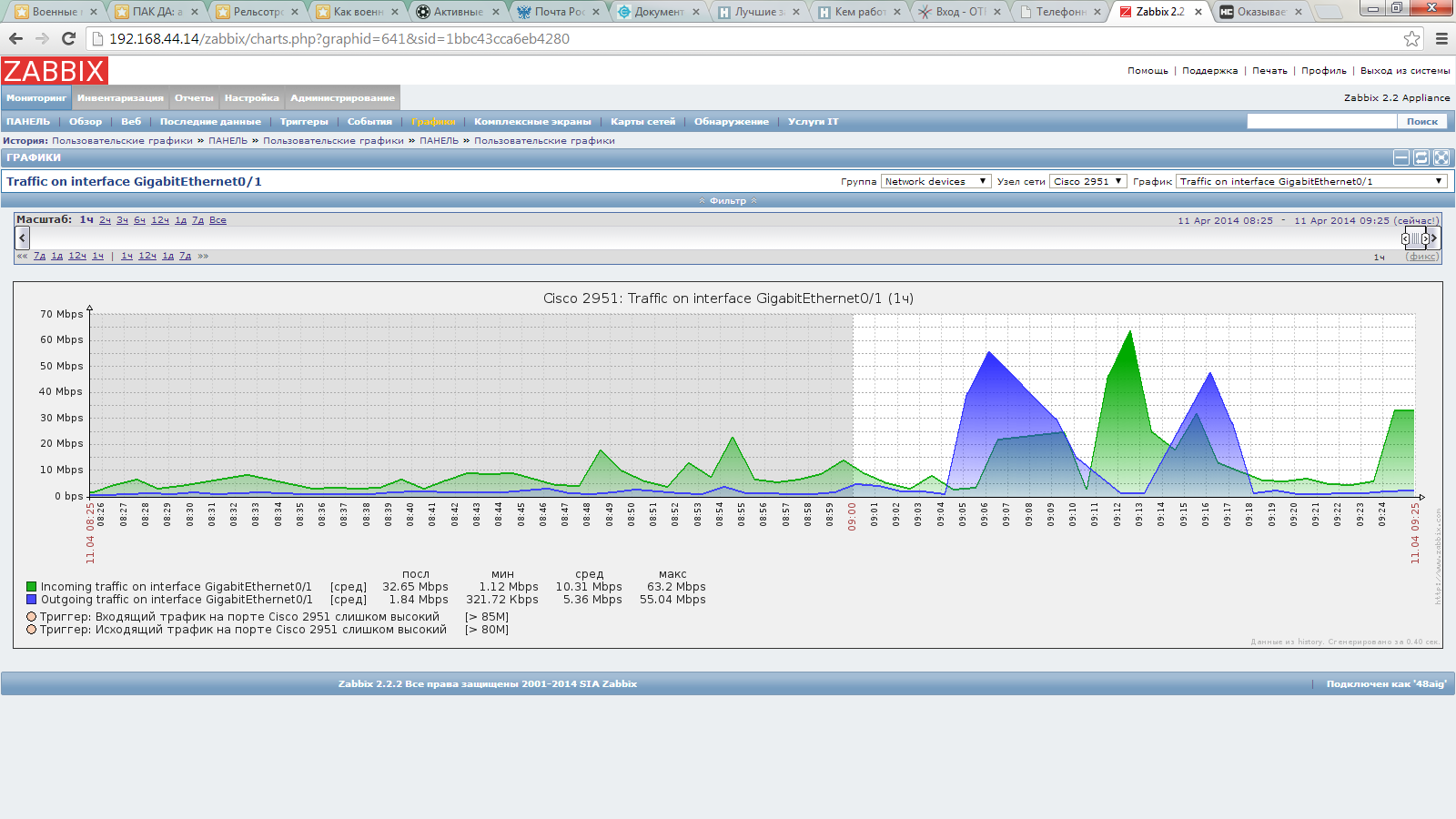Set graph scale to 2ч
Image resolution: width=1456 pixels, height=819 pixels.
[x=105, y=220]
